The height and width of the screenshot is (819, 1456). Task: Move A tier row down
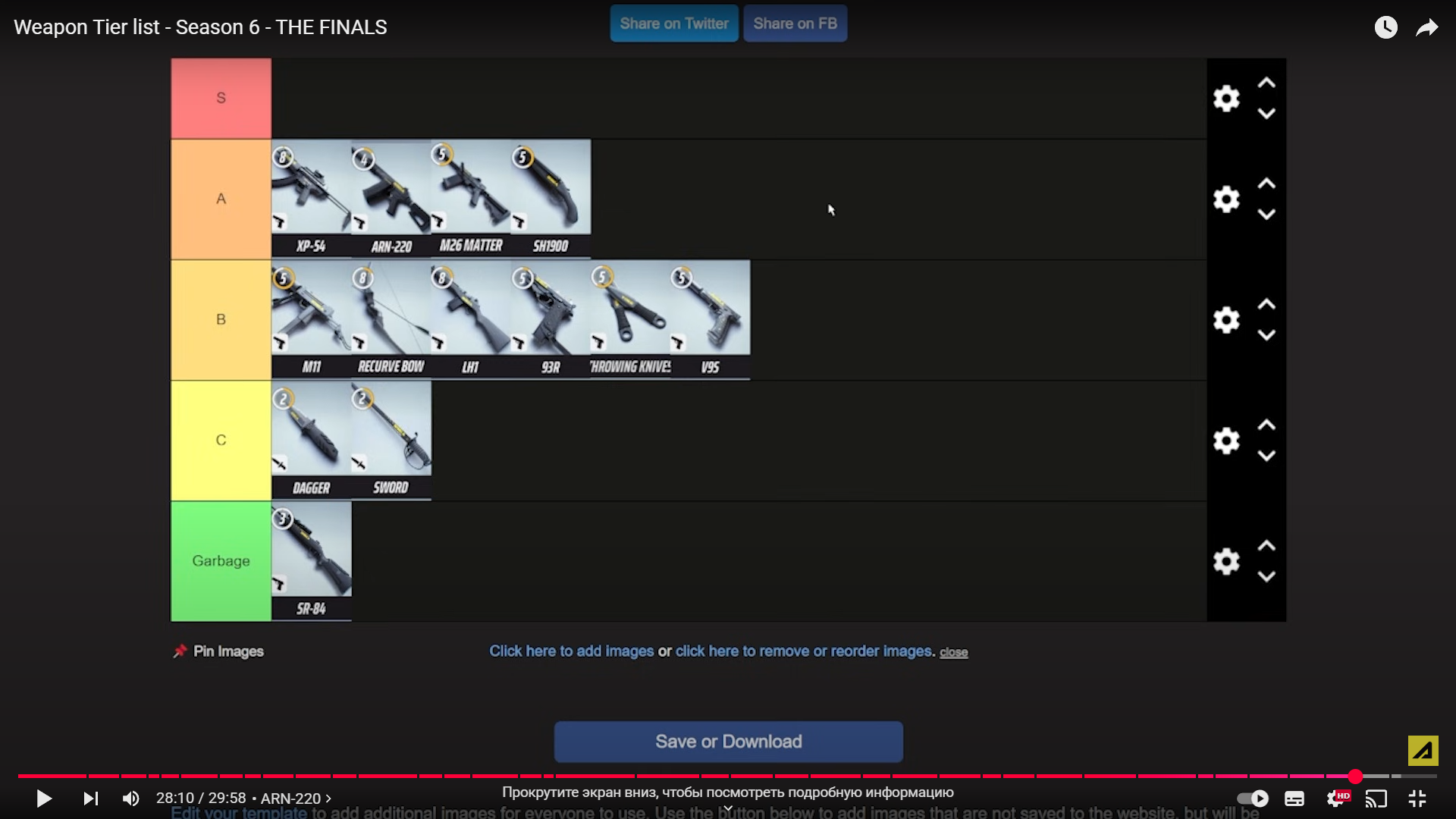click(x=1266, y=215)
